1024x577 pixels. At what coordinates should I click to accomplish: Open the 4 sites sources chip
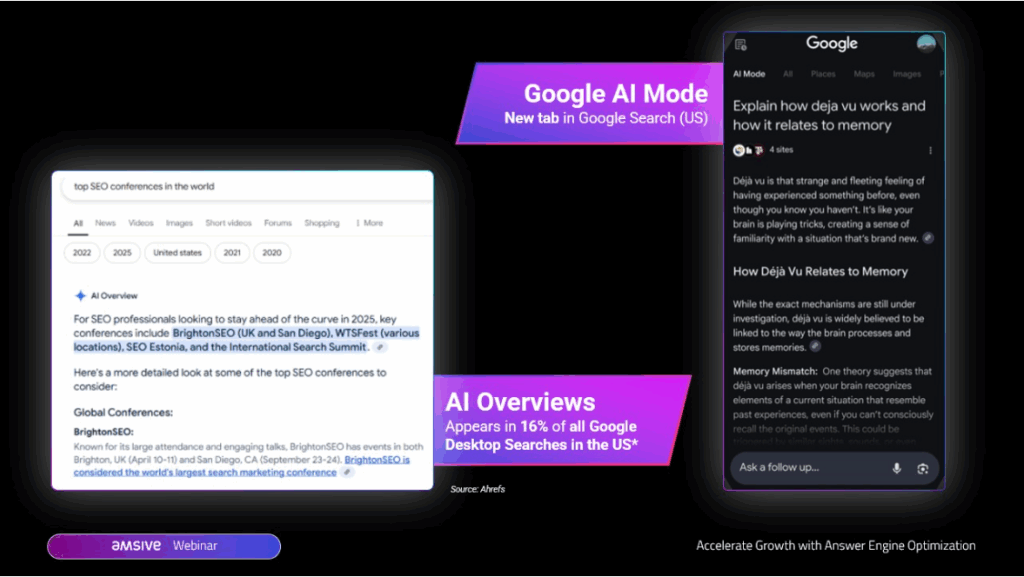point(763,150)
